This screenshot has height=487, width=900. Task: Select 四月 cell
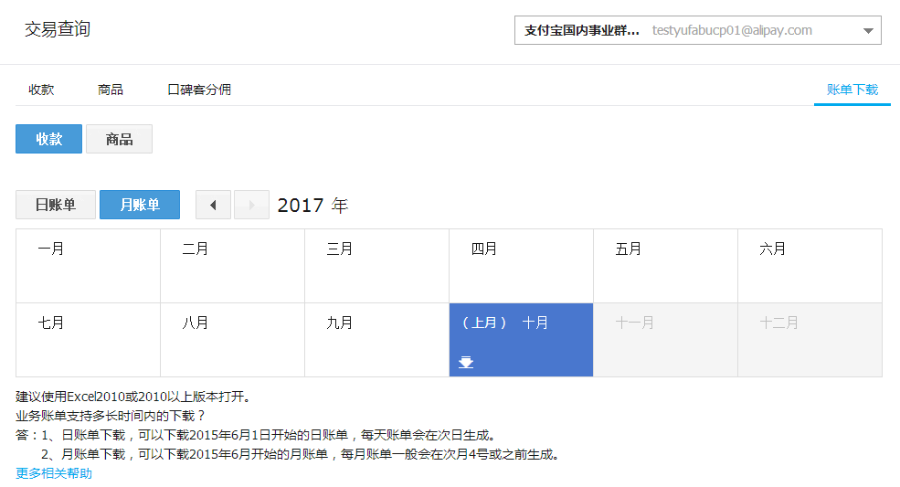click(x=521, y=266)
